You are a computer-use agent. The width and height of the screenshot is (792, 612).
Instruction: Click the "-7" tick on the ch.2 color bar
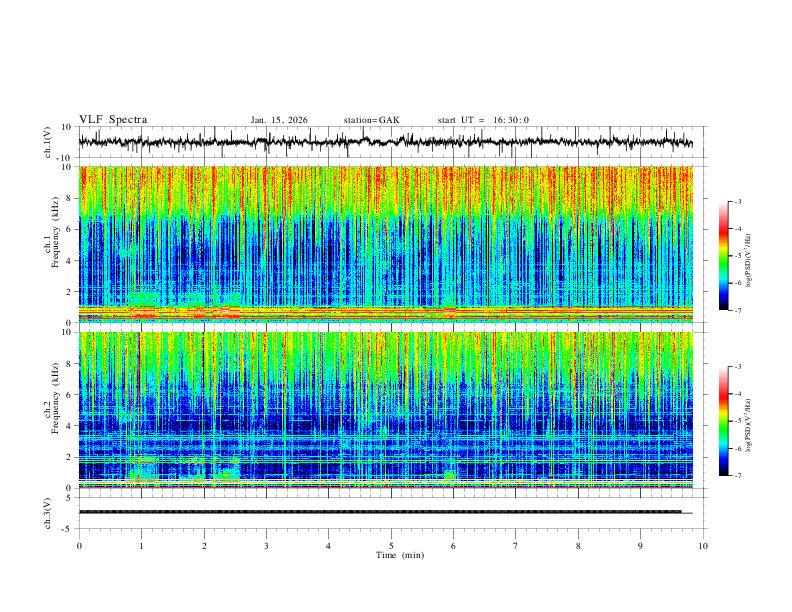[737, 475]
